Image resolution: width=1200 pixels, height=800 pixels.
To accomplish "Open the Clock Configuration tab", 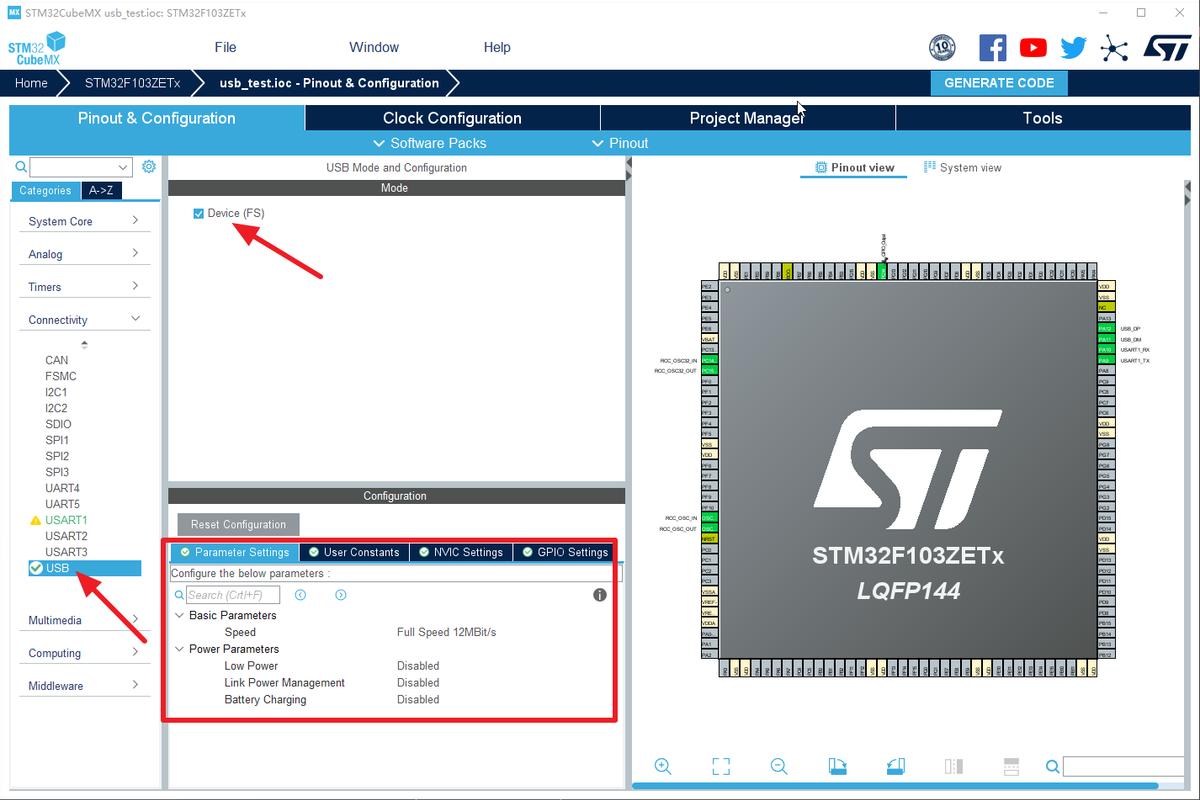I will 451,118.
